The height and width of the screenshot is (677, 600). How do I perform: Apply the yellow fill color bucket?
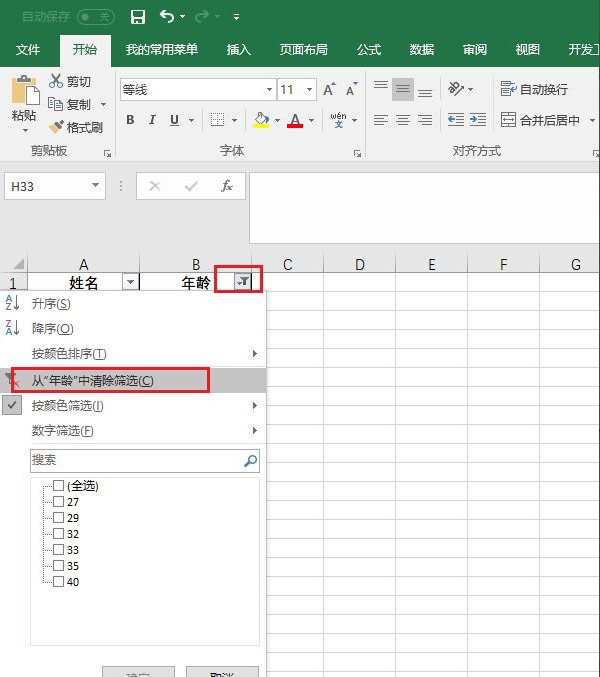[261, 120]
